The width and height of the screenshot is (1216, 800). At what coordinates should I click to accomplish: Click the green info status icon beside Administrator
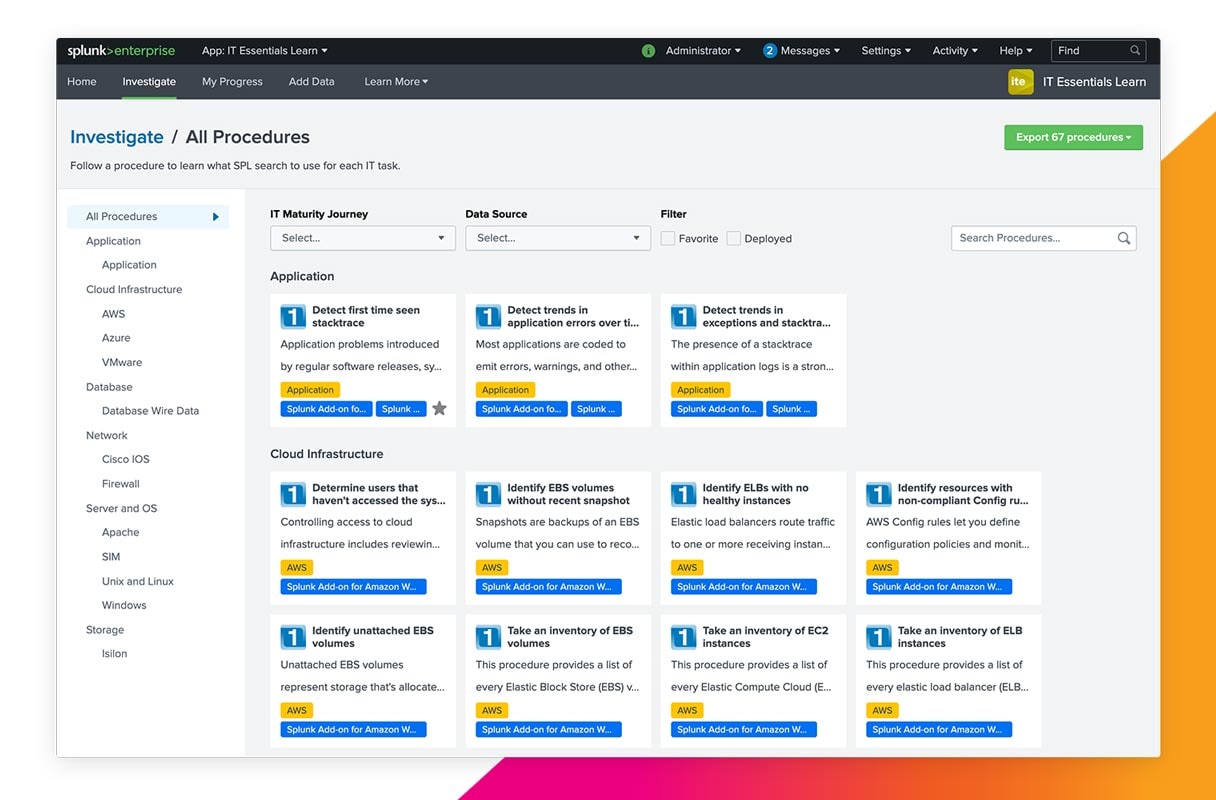tap(648, 51)
